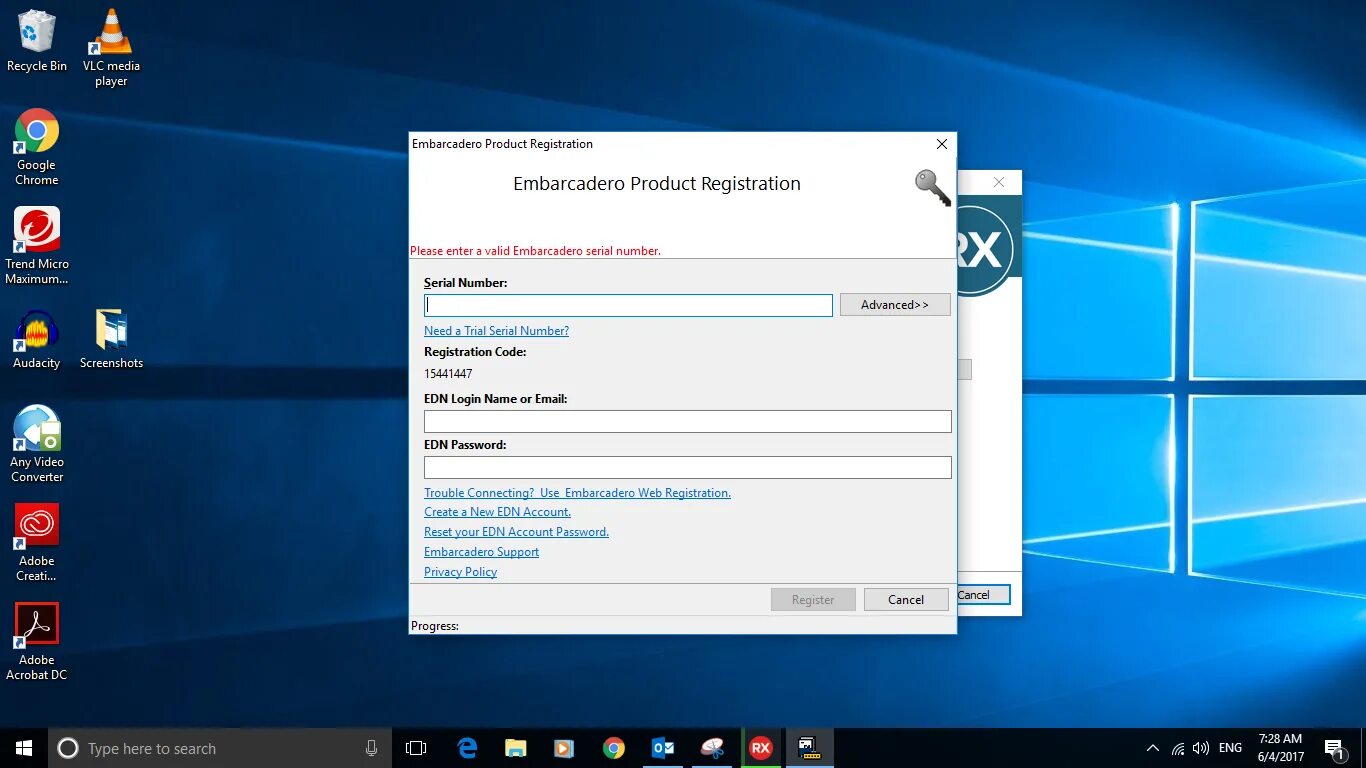Switch to the RX app in taskbar
Viewport: 1366px width, 768px height.
tap(761, 748)
